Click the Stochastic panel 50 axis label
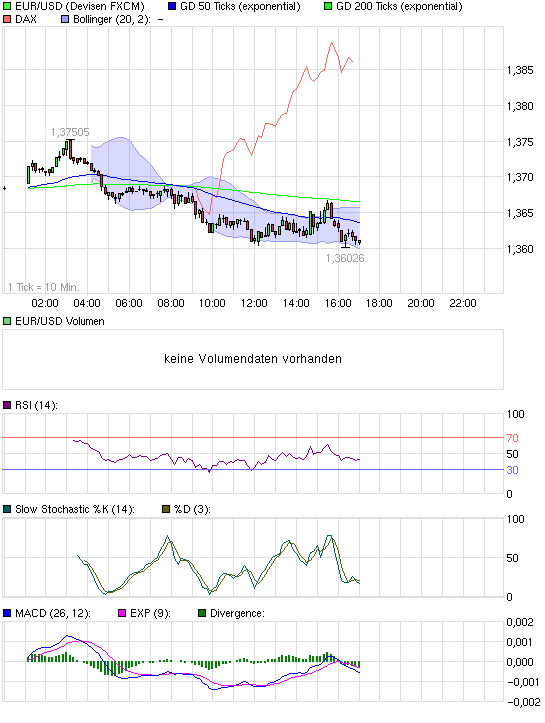This screenshot has width=545, height=723. tap(513, 558)
